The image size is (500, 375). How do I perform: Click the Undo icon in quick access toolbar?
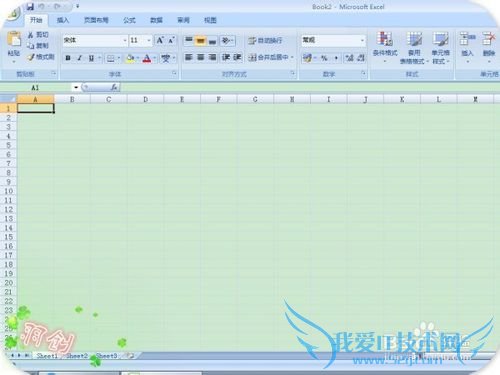coord(42,6)
